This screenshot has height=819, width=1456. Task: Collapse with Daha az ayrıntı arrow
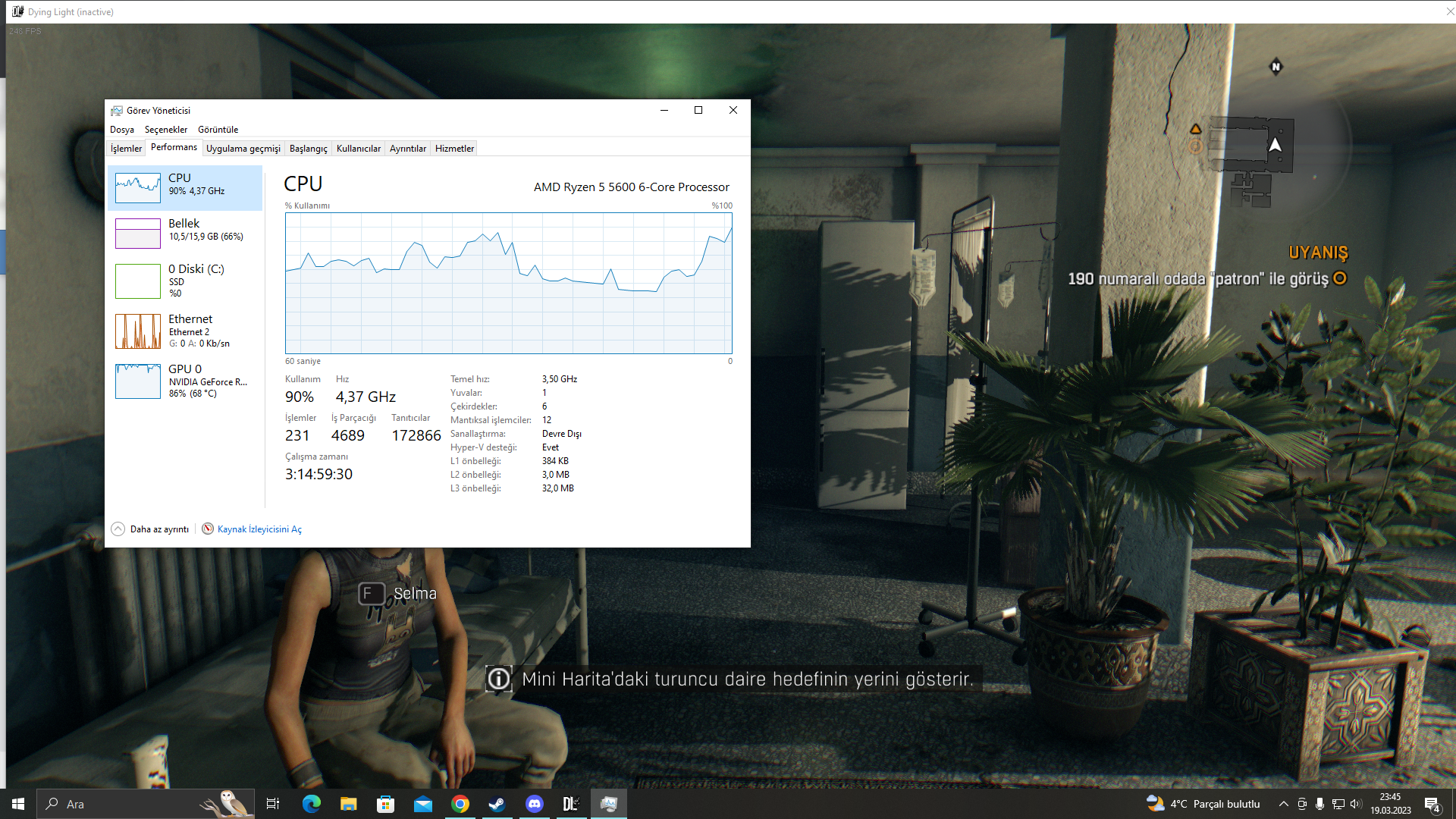(x=118, y=529)
